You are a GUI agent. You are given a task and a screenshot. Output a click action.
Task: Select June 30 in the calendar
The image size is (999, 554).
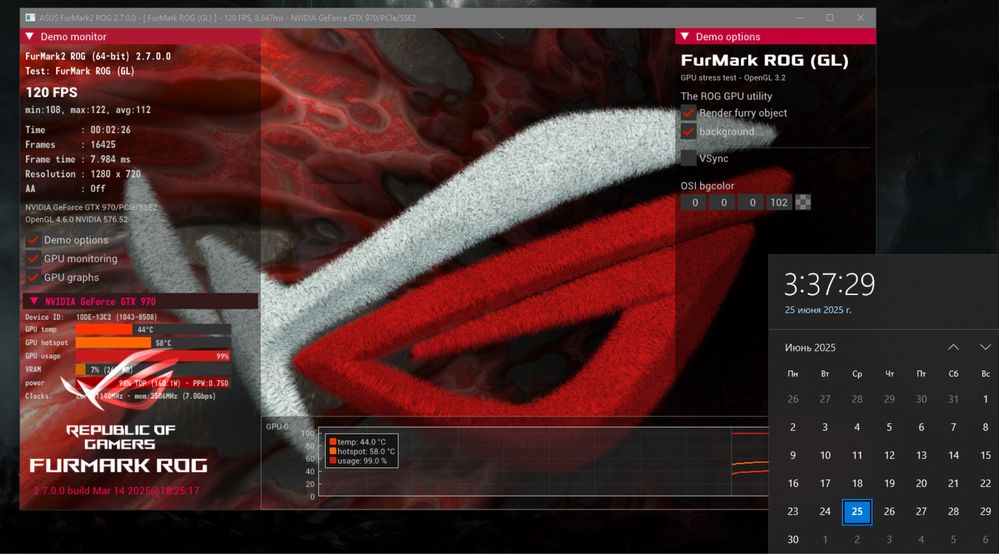click(x=793, y=539)
